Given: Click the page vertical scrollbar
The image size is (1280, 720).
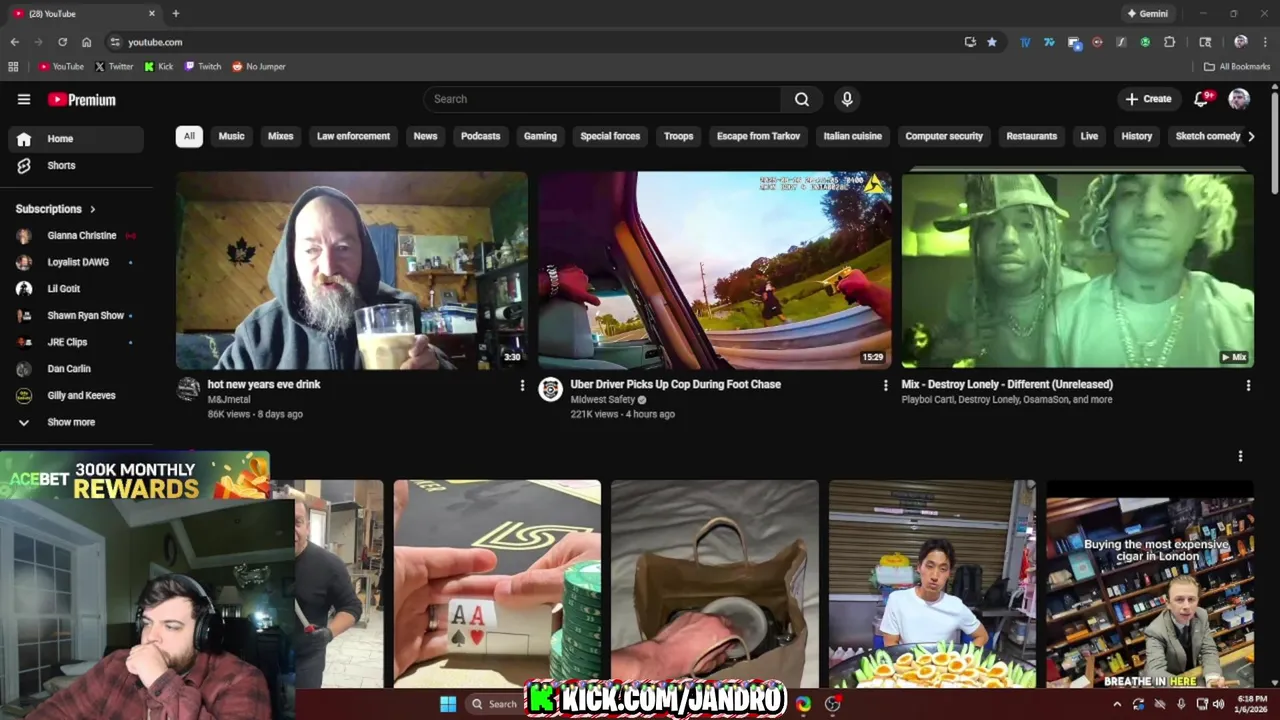Looking at the screenshot, I should coord(1274,142).
